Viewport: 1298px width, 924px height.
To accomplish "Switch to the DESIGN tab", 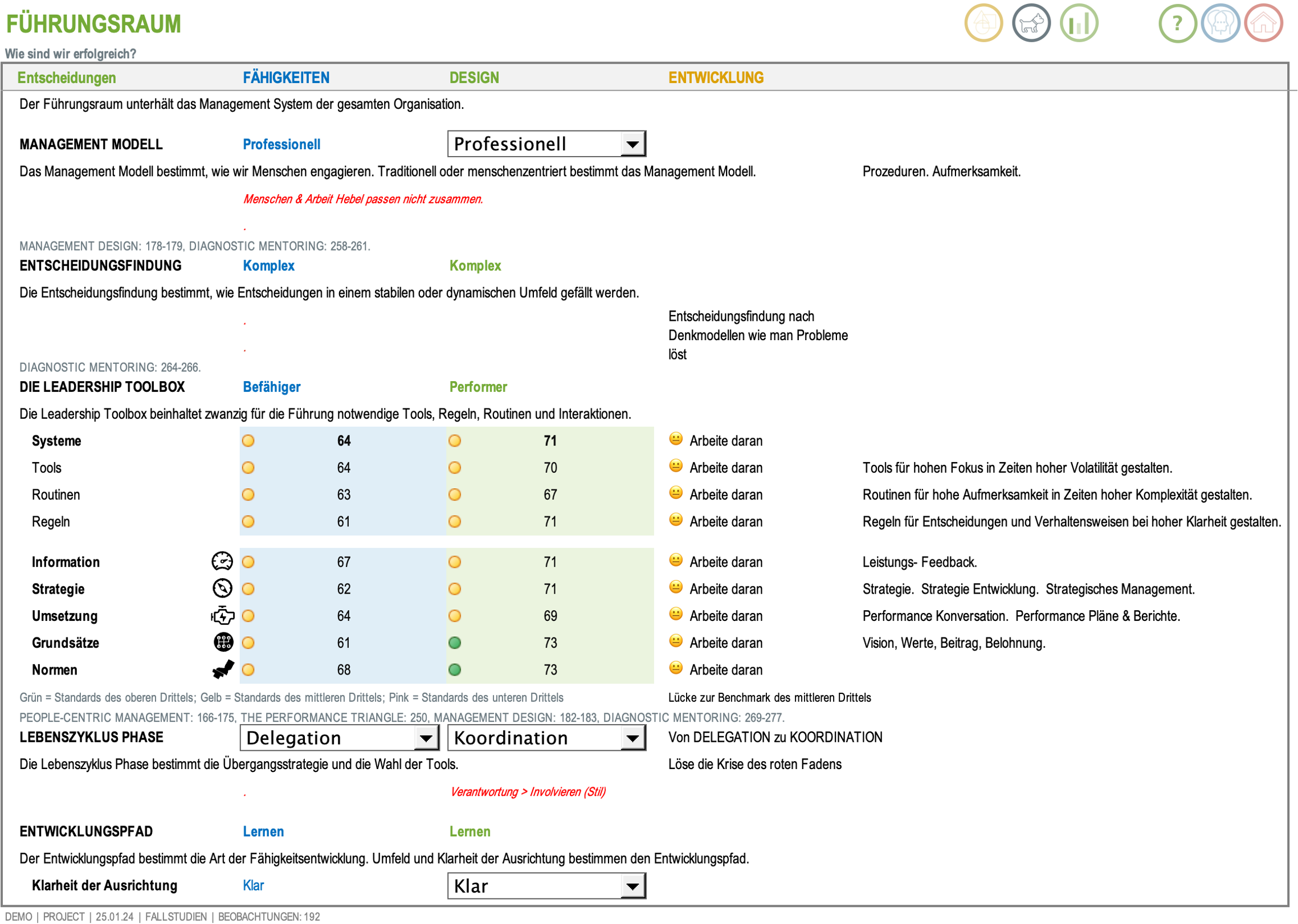I will pyautogui.click(x=474, y=77).
